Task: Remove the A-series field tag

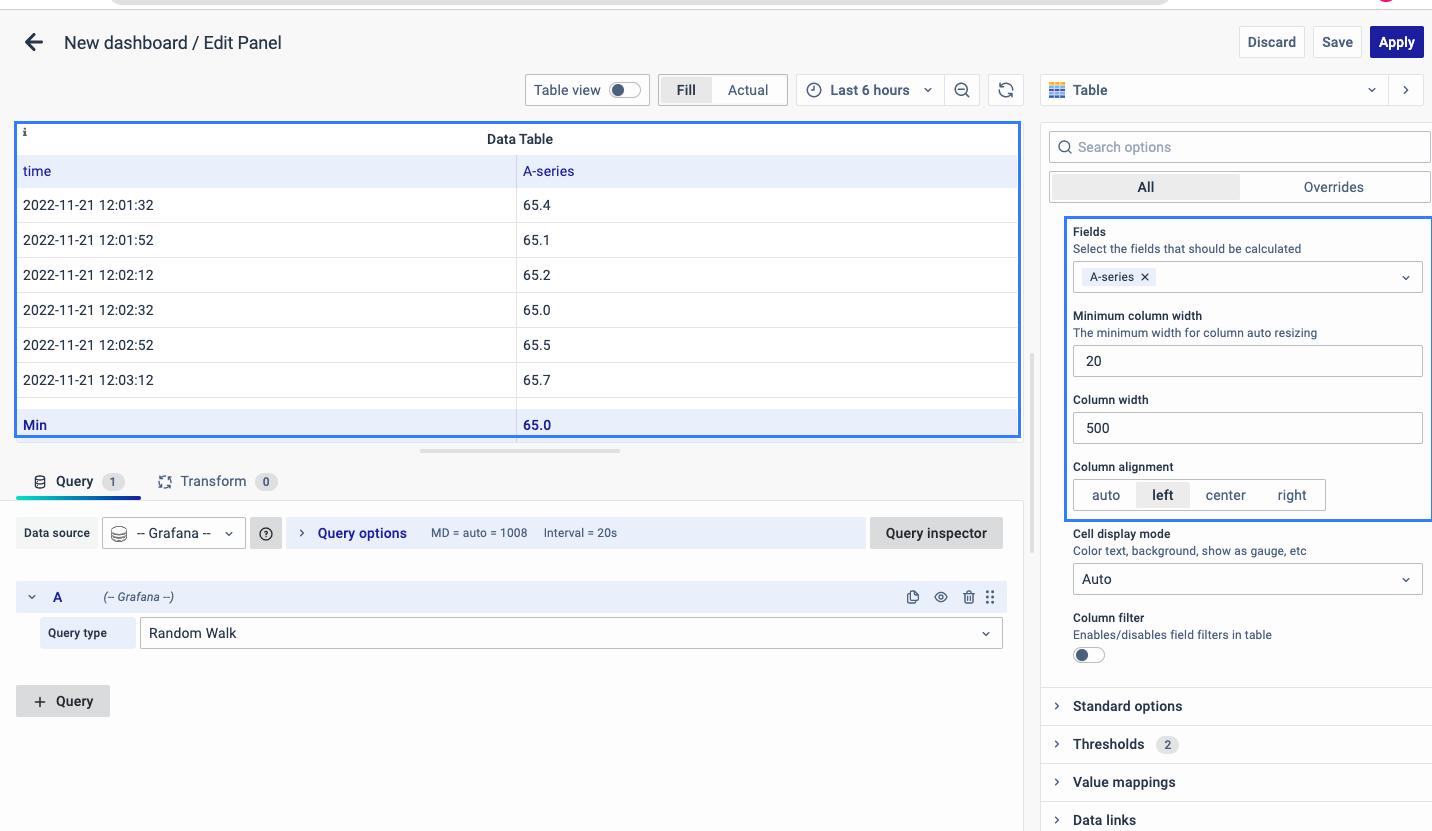Action: click(x=1145, y=277)
